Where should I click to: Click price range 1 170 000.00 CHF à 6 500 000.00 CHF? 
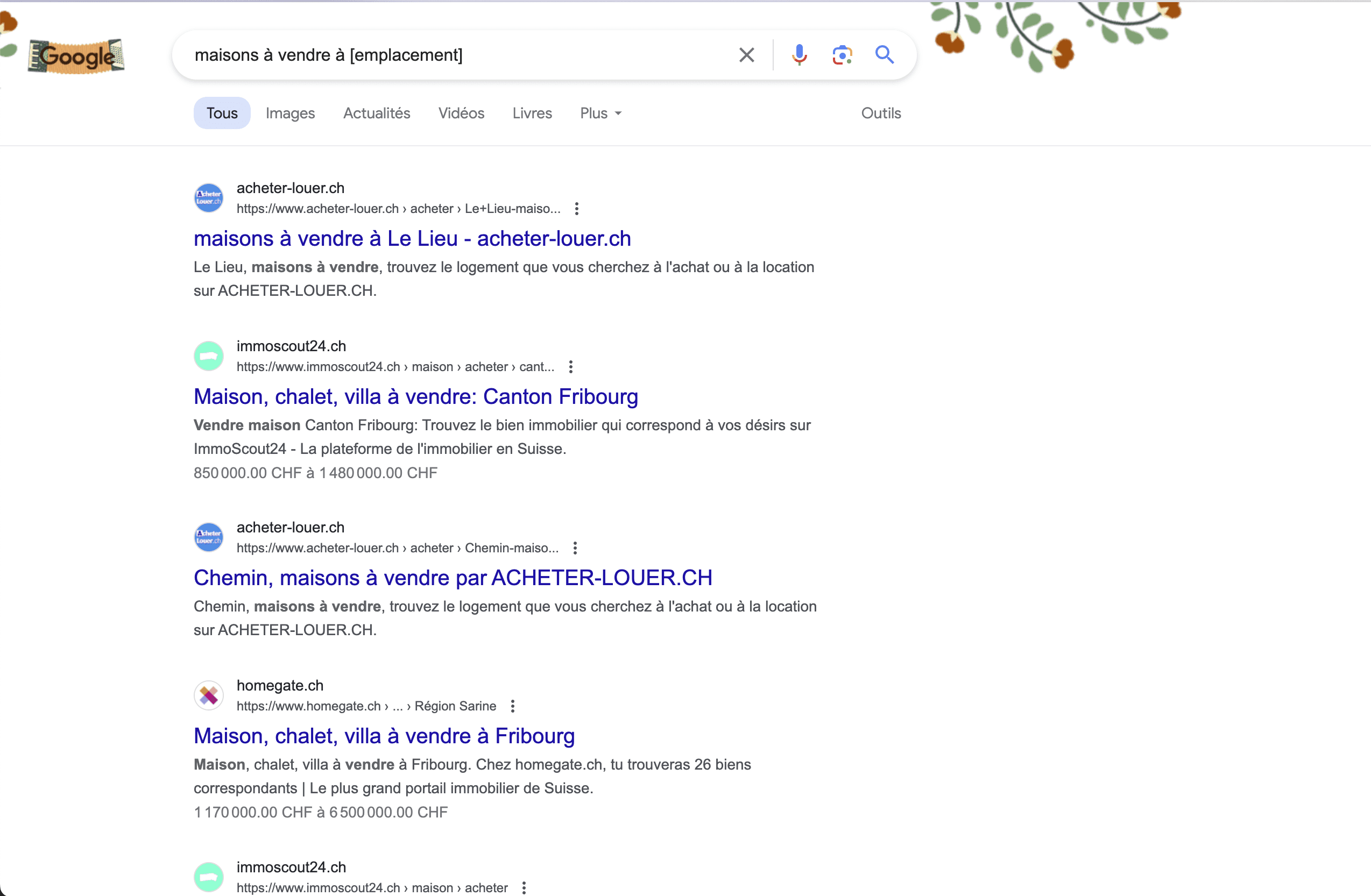pyautogui.click(x=321, y=813)
